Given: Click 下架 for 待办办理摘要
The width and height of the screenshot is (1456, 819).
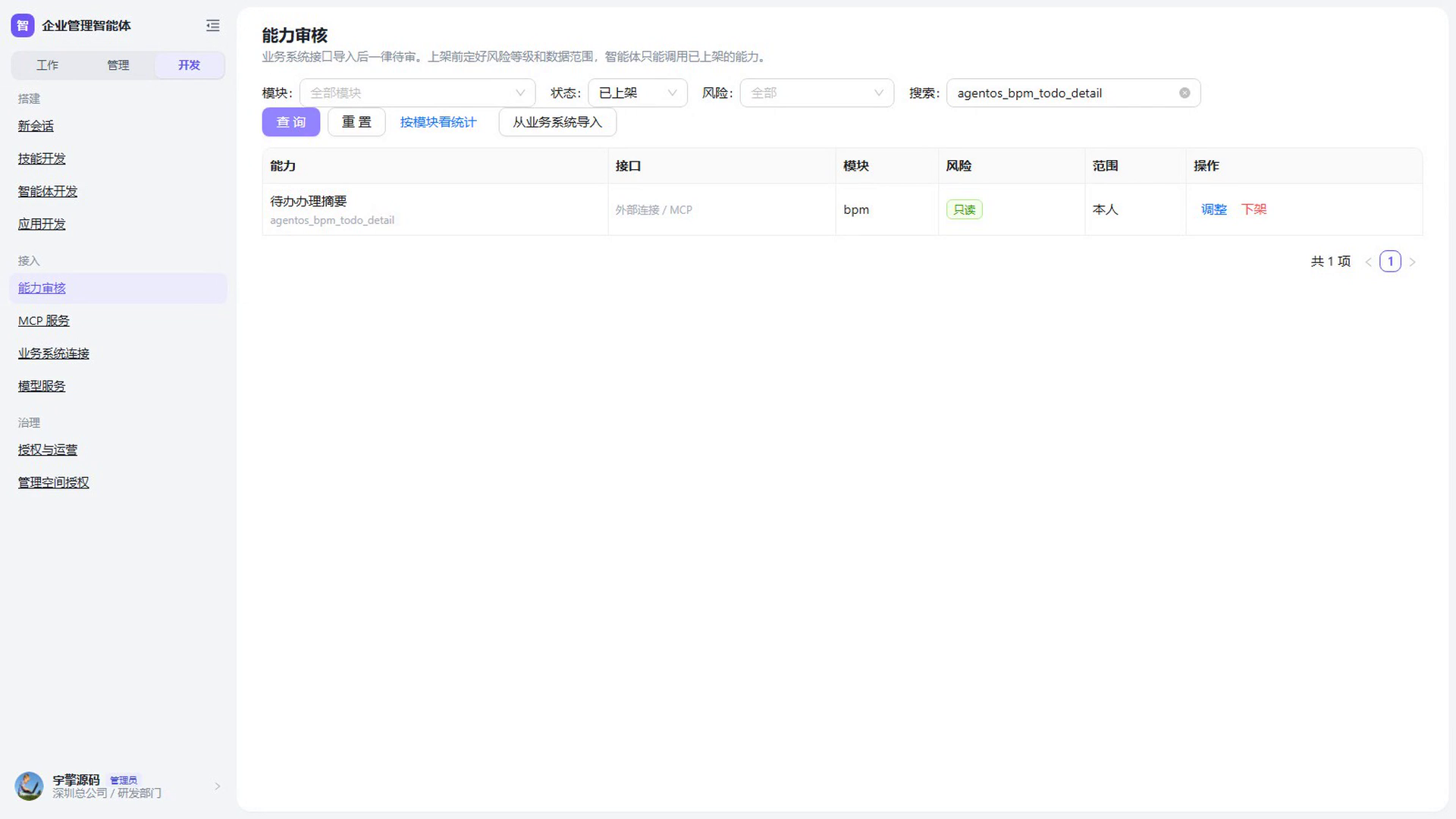Looking at the screenshot, I should tap(1254, 209).
